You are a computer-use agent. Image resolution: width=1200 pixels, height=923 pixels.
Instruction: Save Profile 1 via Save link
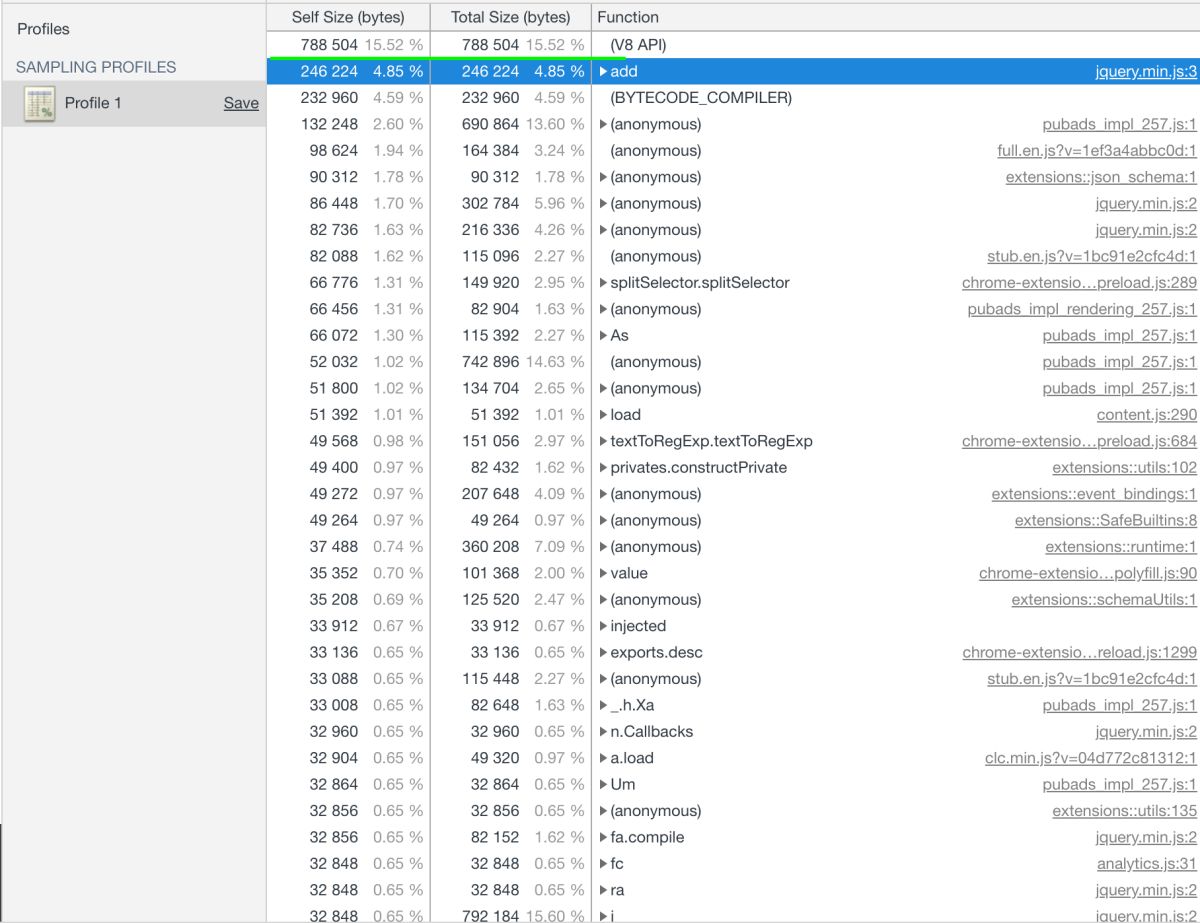point(241,103)
